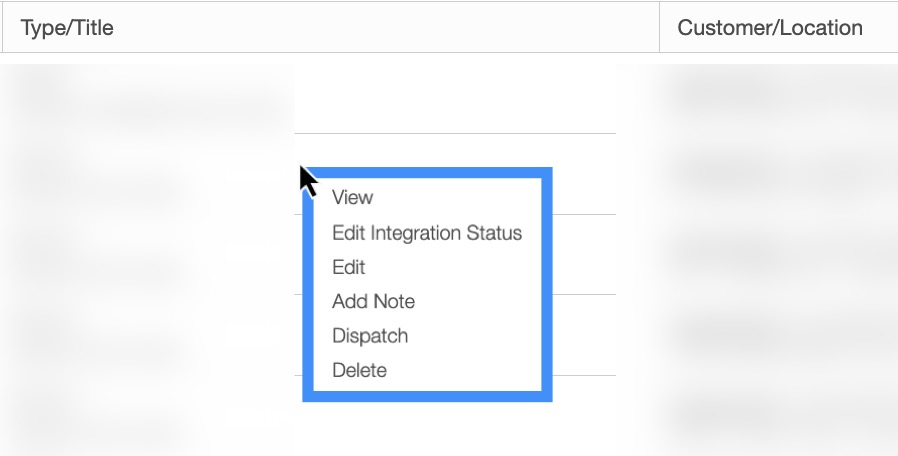The width and height of the screenshot is (898, 456).
Task: Select Add Note in the menu
Action: point(373,301)
